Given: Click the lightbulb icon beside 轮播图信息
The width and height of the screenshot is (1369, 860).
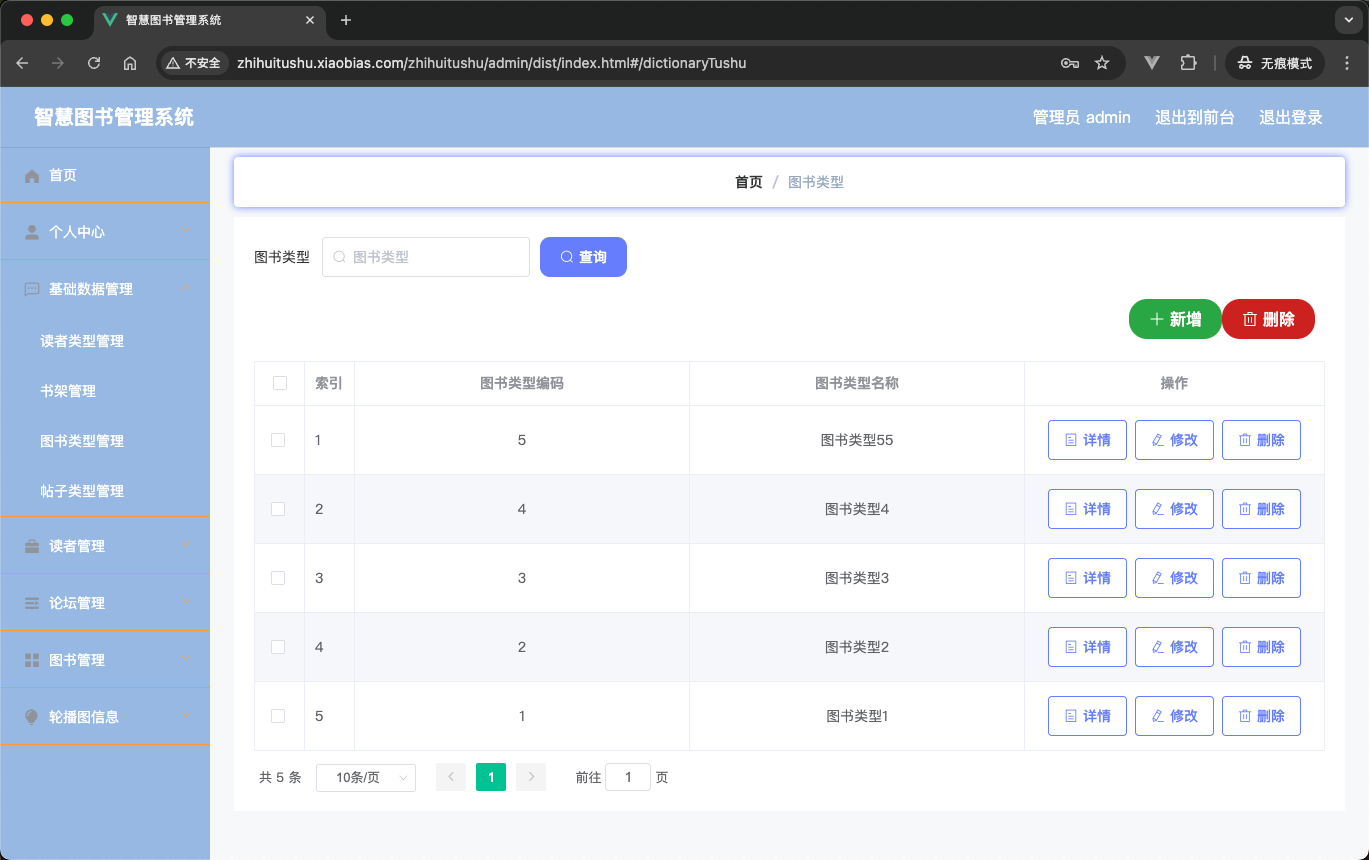Looking at the screenshot, I should point(32,717).
